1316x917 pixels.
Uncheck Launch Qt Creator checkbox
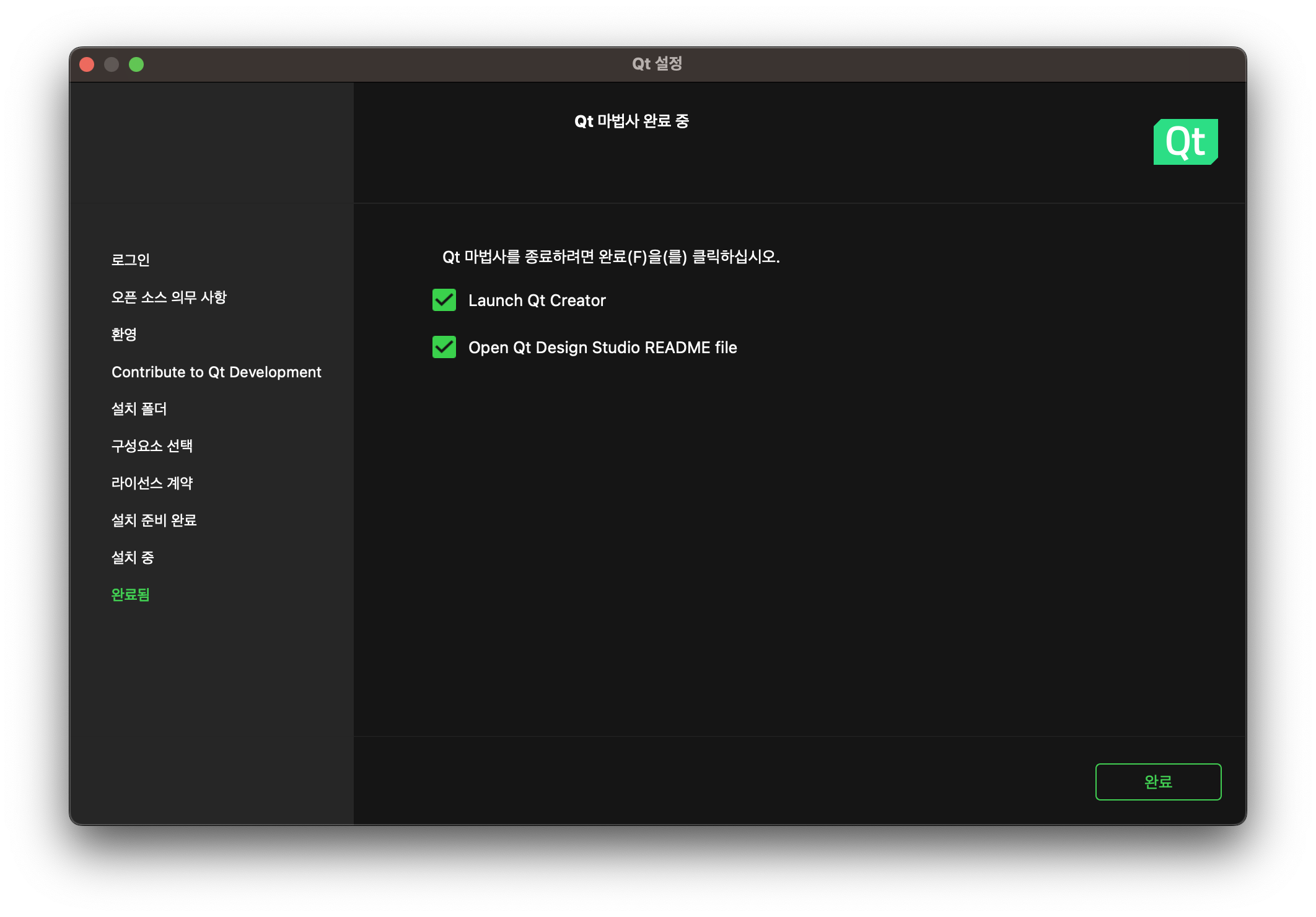[444, 301]
